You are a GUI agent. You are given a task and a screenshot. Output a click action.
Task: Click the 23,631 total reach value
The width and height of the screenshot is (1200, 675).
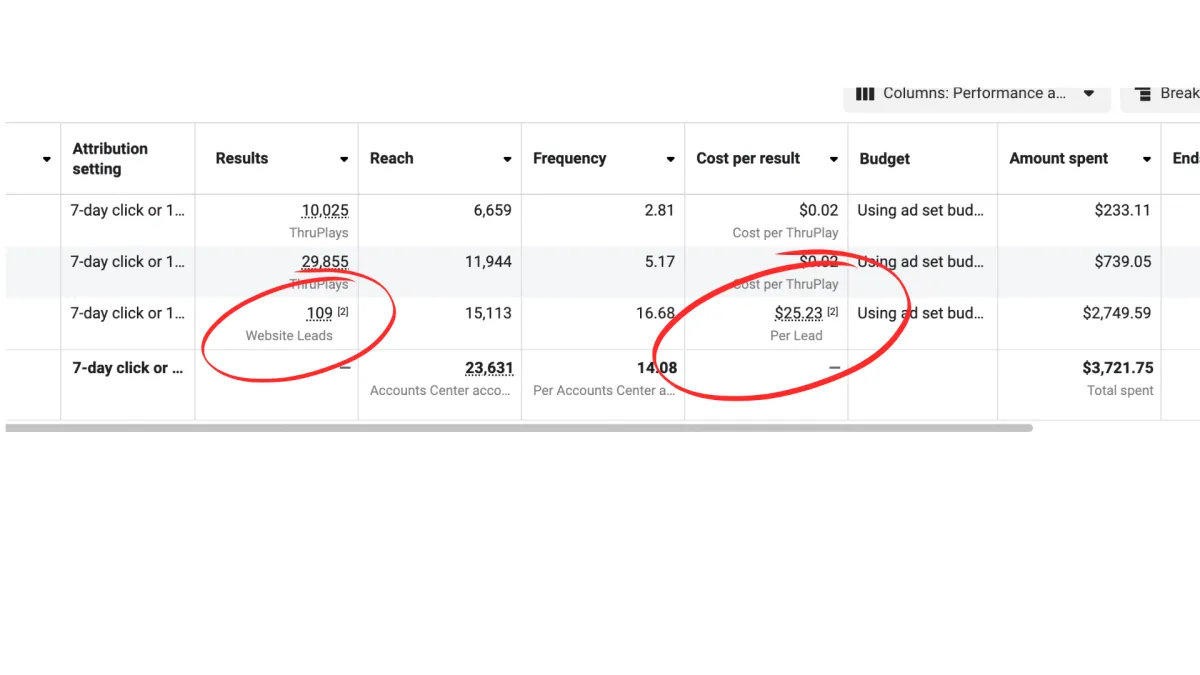click(489, 368)
